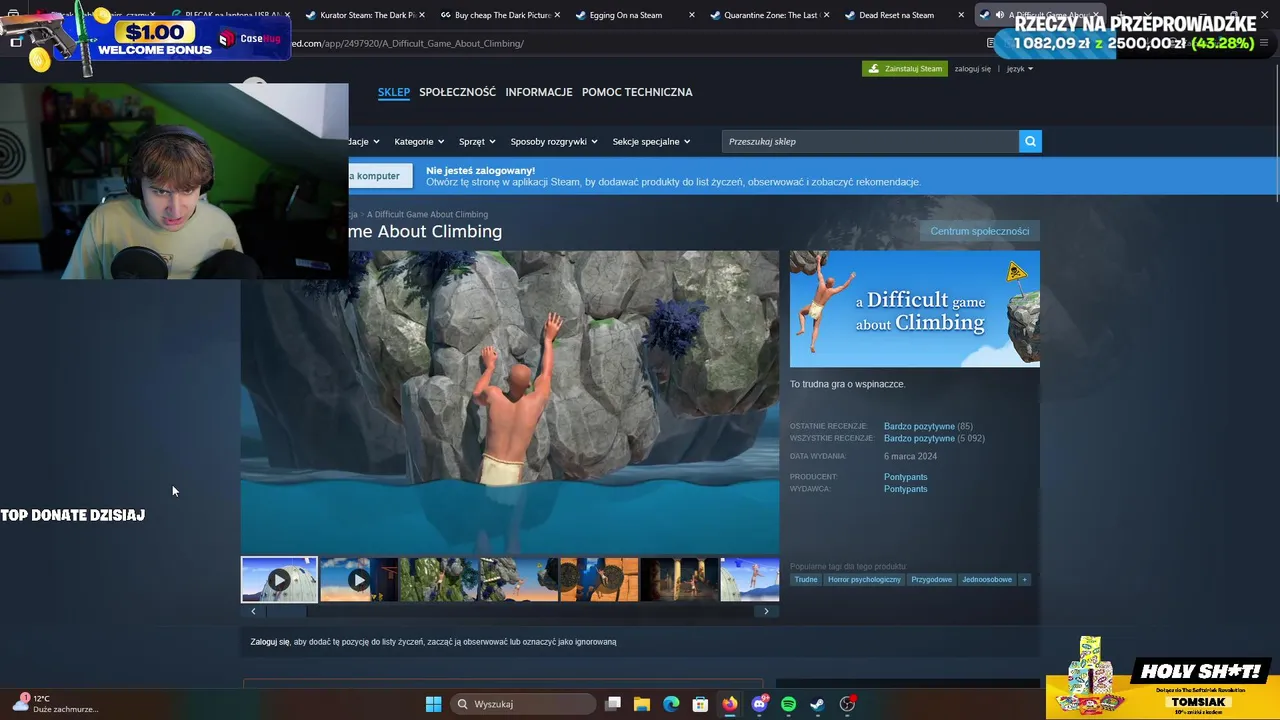Image resolution: width=1280 pixels, height=720 pixels.
Task: Expand Sposoby rozgrywki dropdown
Action: pyautogui.click(x=553, y=141)
